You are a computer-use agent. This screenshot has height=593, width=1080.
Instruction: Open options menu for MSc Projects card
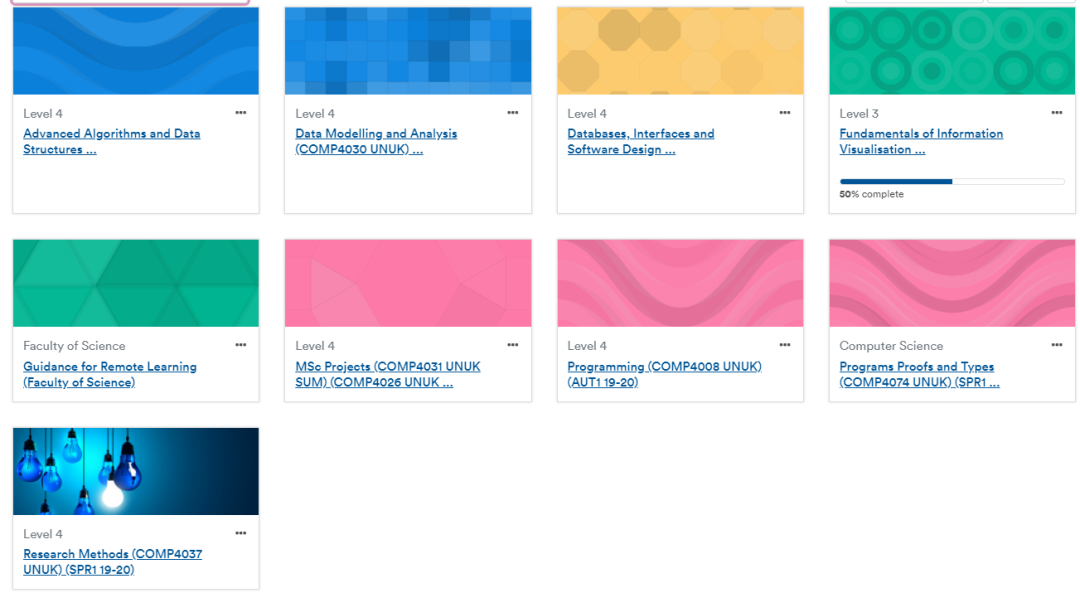tap(512, 345)
